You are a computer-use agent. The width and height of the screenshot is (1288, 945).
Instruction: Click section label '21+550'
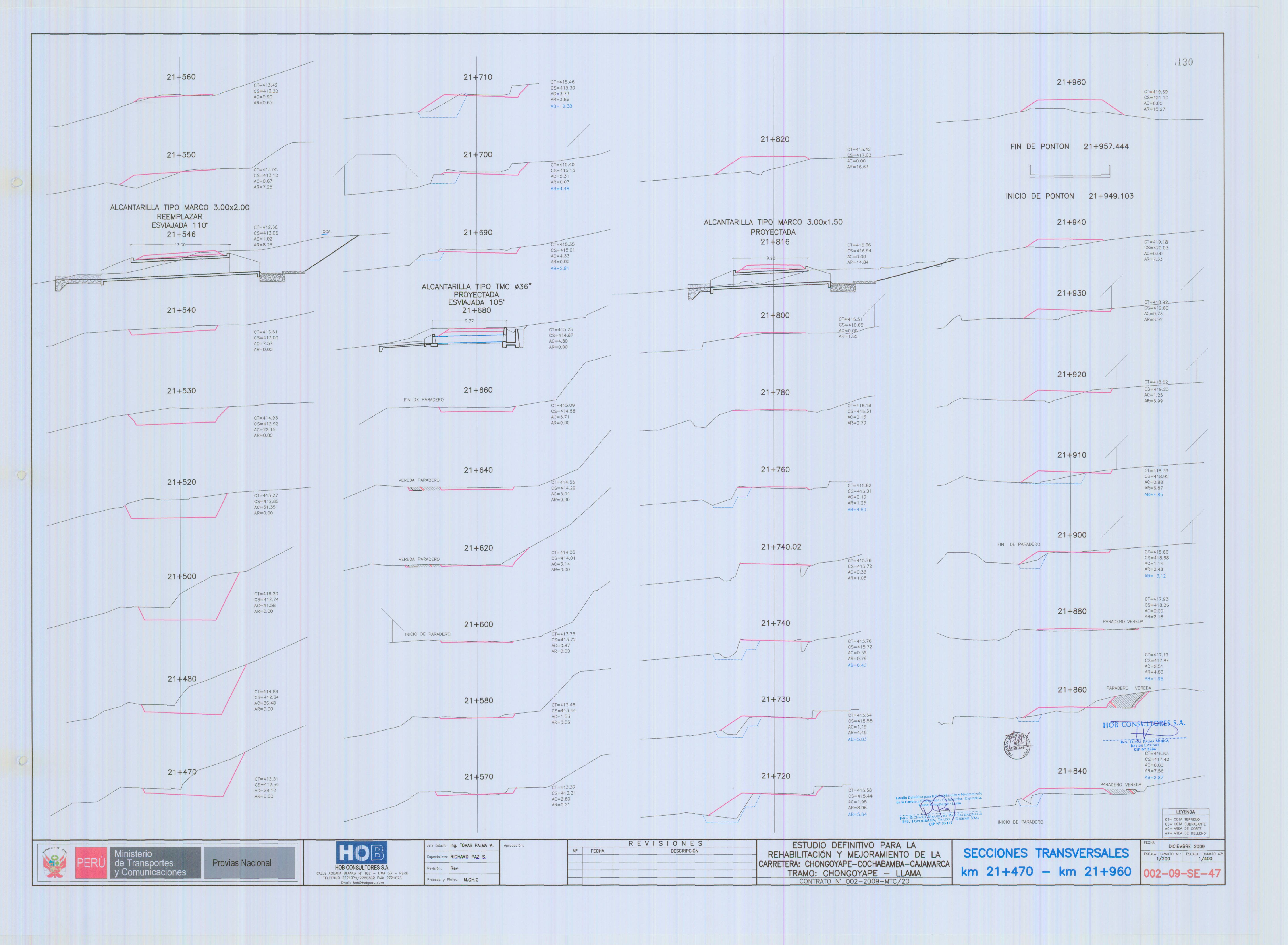click(x=181, y=155)
